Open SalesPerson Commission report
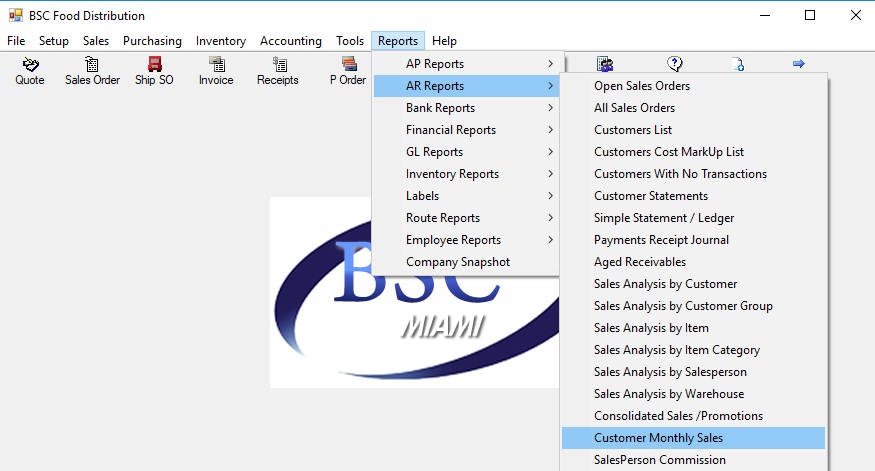The width and height of the screenshot is (875, 471). 693,460
